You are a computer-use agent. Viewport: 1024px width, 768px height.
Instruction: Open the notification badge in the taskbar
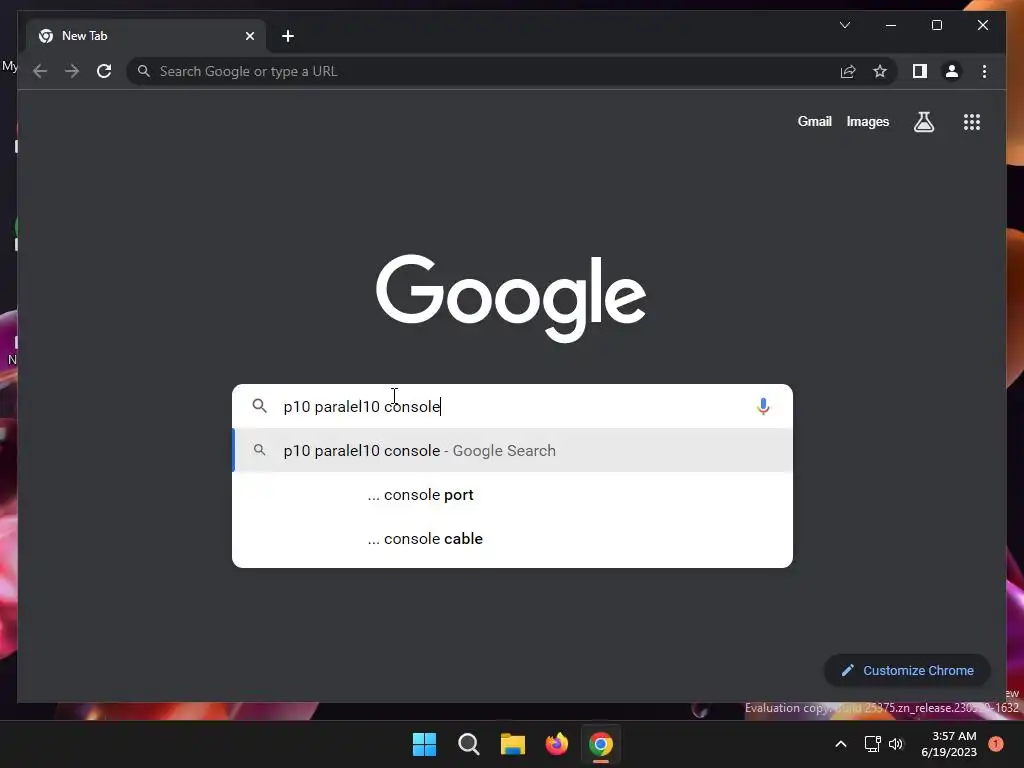[x=996, y=744]
